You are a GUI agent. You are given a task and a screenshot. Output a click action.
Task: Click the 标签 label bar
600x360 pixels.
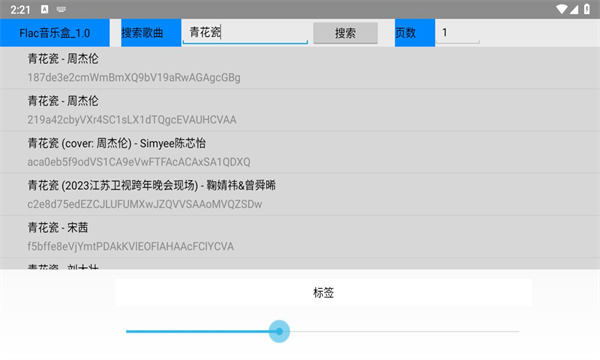tap(323, 293)
